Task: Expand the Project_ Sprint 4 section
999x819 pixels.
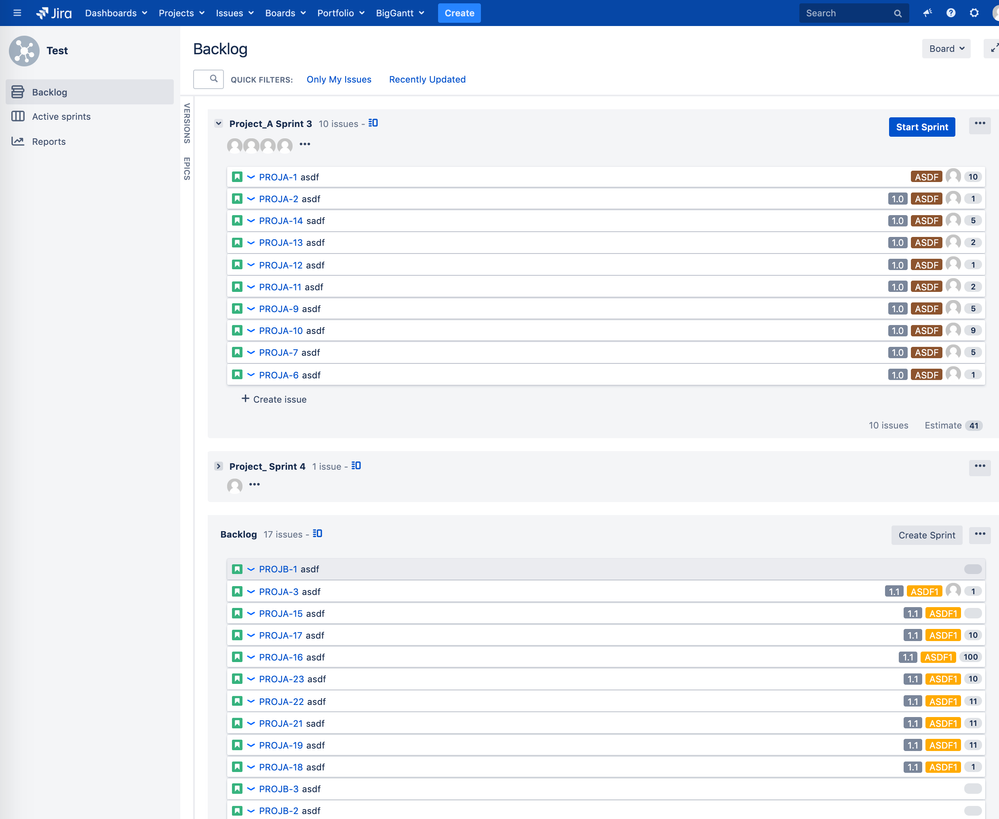Action: pyautogui.click(x=218, y=465)
